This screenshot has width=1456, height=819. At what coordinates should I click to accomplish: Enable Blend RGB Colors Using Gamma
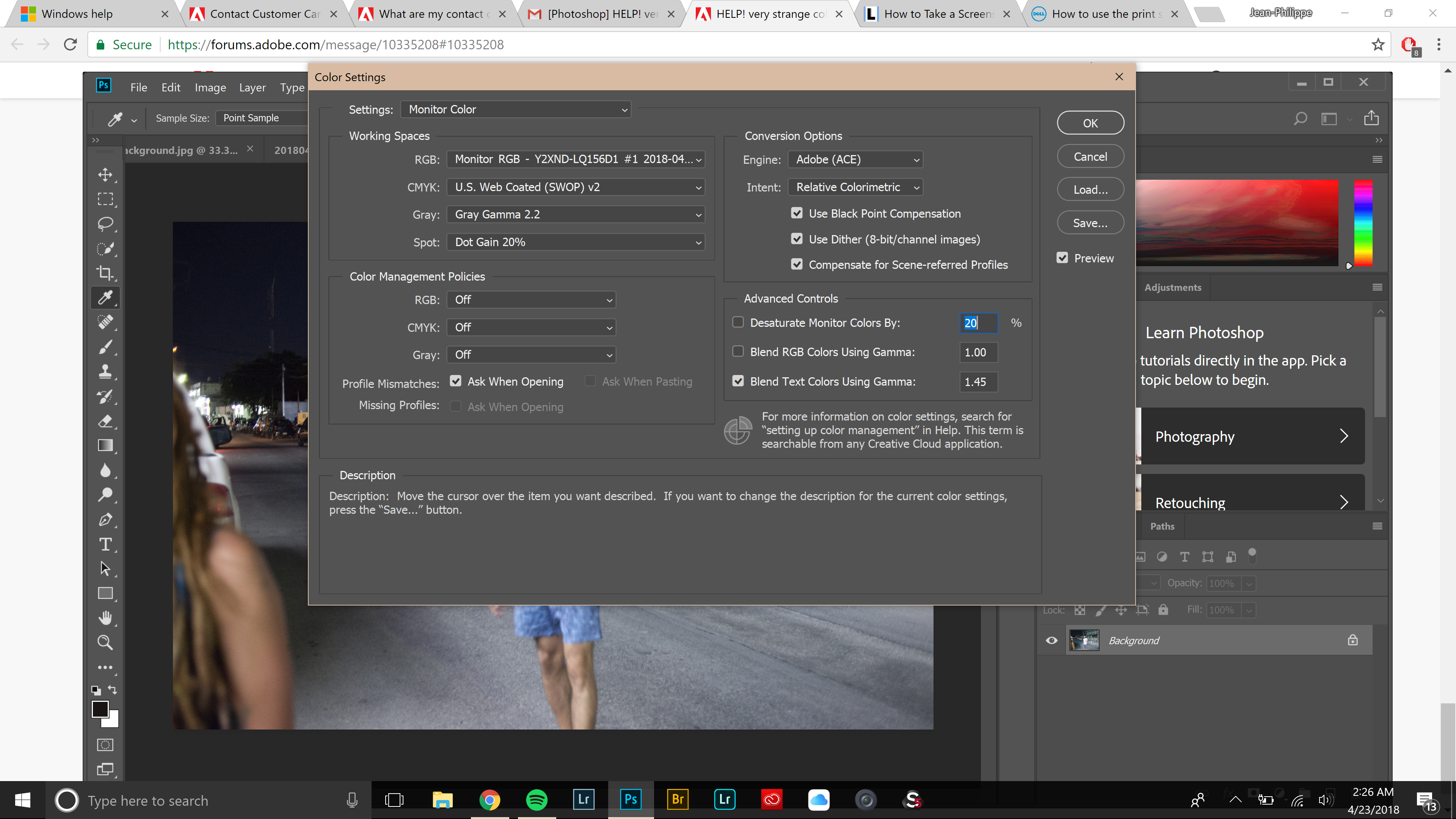tap(737, 351)
